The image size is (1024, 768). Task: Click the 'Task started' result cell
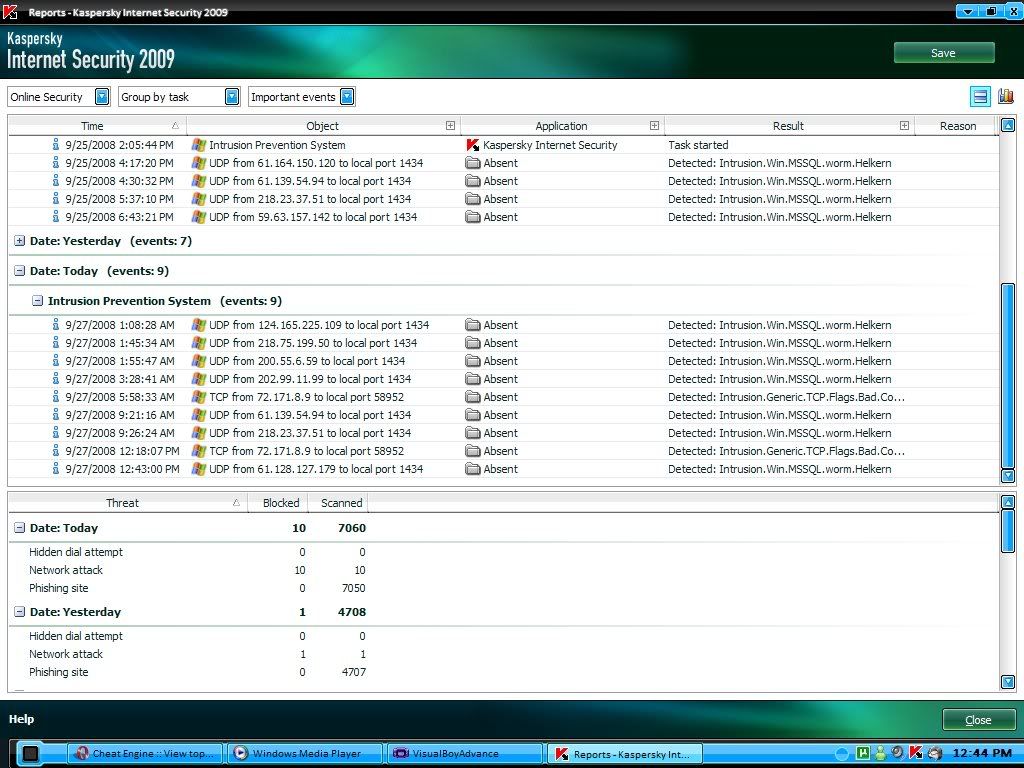[697, 145]
